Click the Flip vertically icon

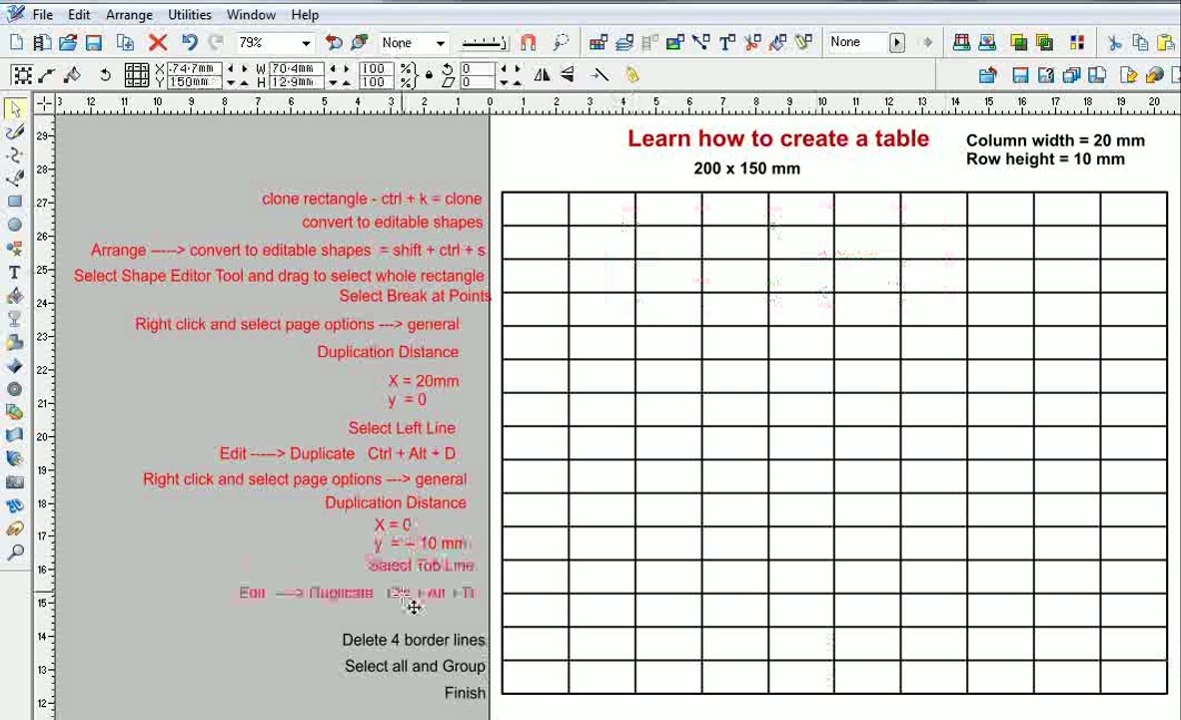[x=567, y=75]
